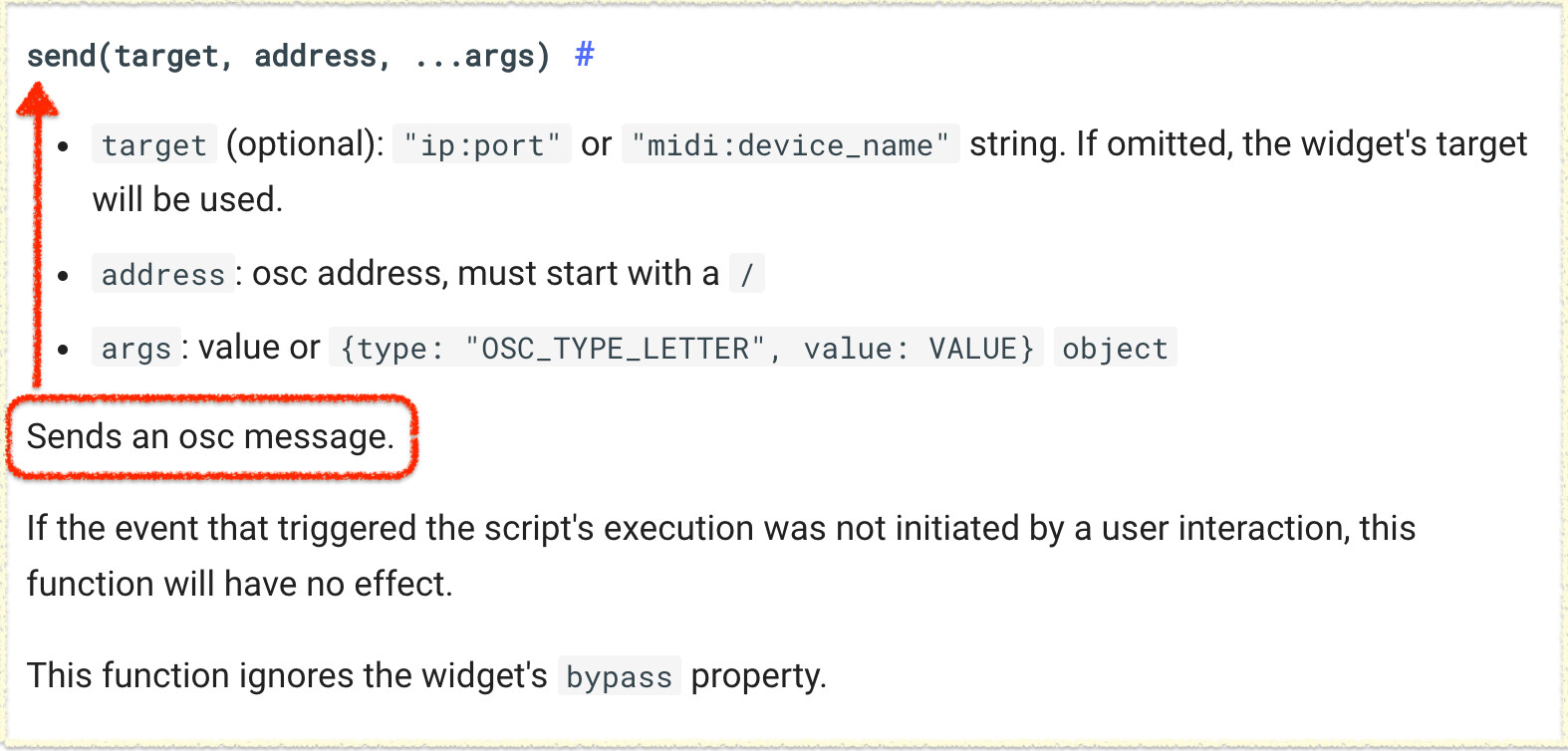Click the send(target, address, ...args) heading
The image size is (1568, 751).
click(x=288, y=56)
